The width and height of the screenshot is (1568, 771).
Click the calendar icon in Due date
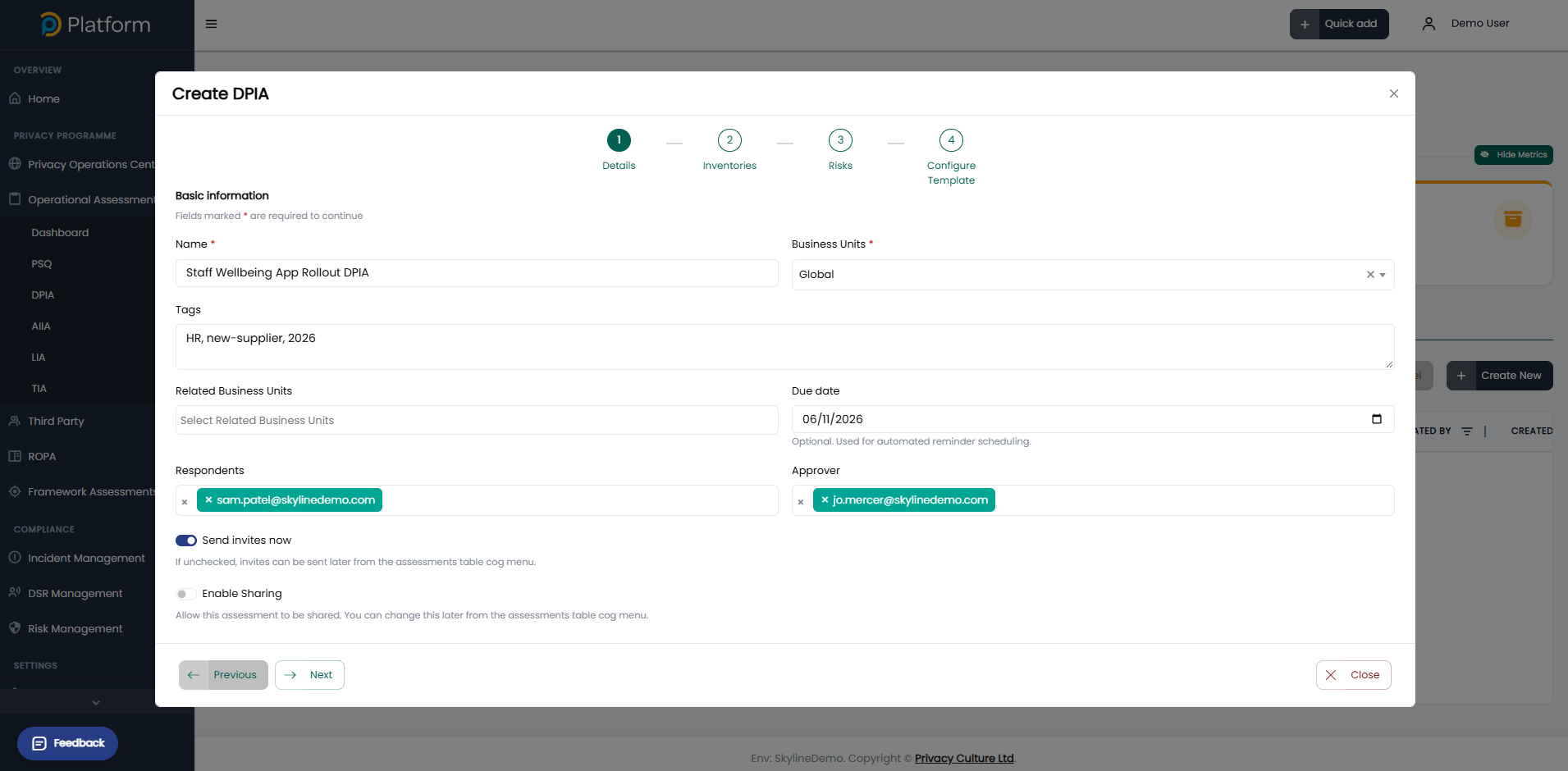[x=1376, y=419]
